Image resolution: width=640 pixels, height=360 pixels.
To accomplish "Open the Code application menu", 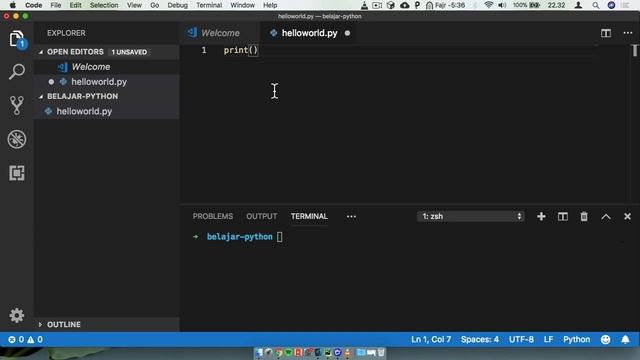I will click(33, 5).
